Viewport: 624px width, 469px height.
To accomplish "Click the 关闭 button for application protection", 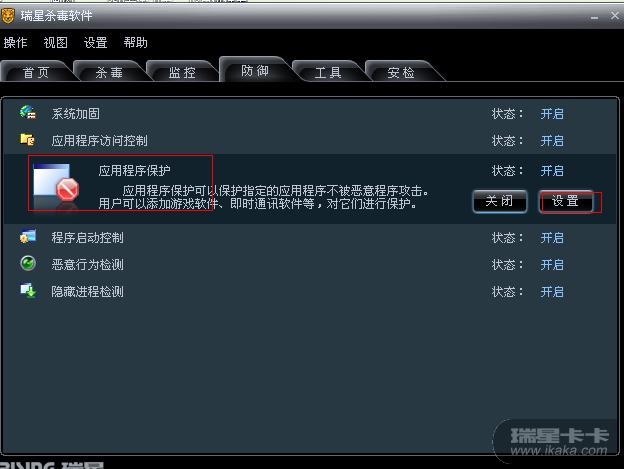I will tap(500, 201).
